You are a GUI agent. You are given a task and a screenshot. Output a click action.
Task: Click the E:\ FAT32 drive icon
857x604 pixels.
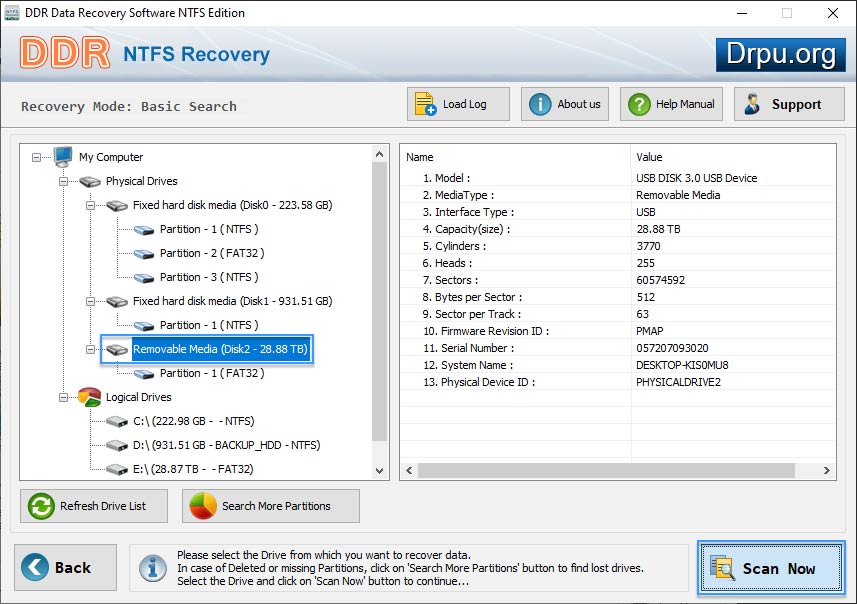click(117, 470)
